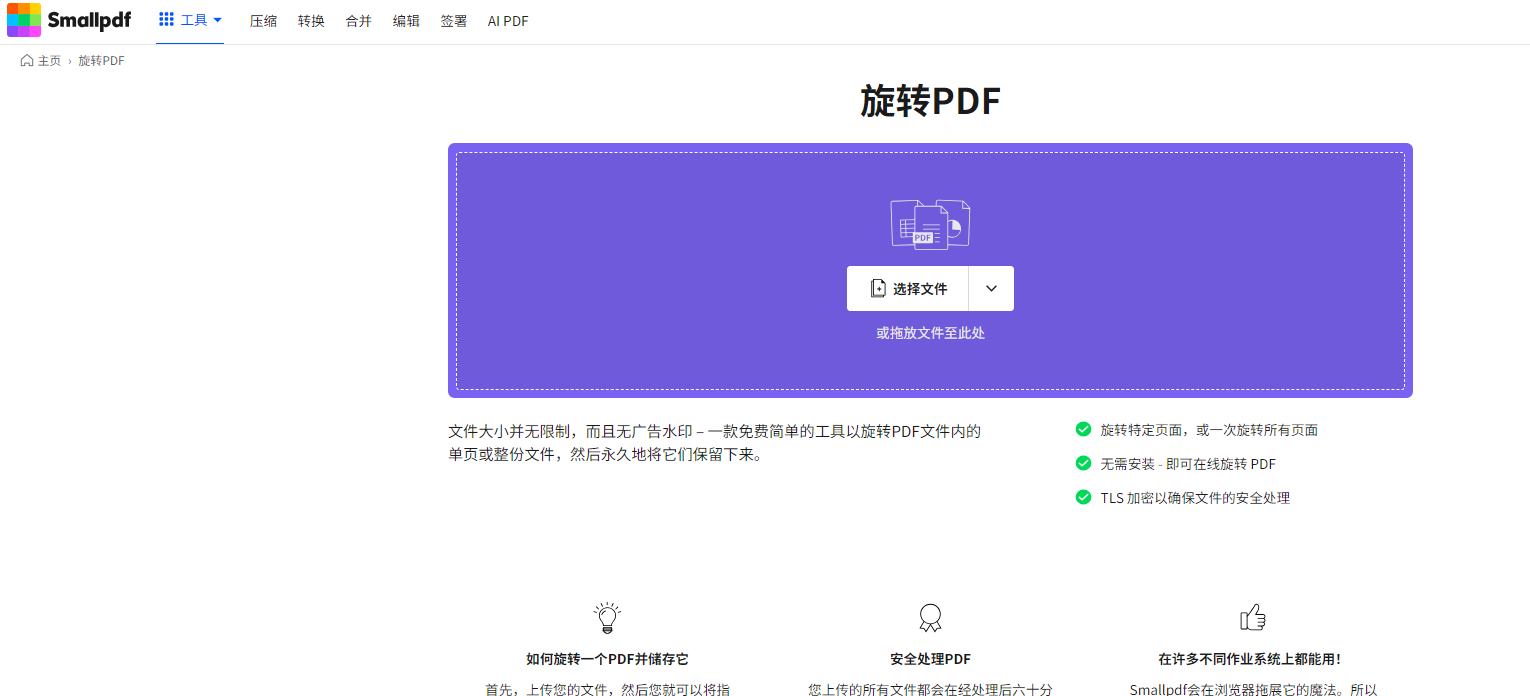1530x696 pixels.
Task: Select the AI PDF menu item
Action: 508,21
